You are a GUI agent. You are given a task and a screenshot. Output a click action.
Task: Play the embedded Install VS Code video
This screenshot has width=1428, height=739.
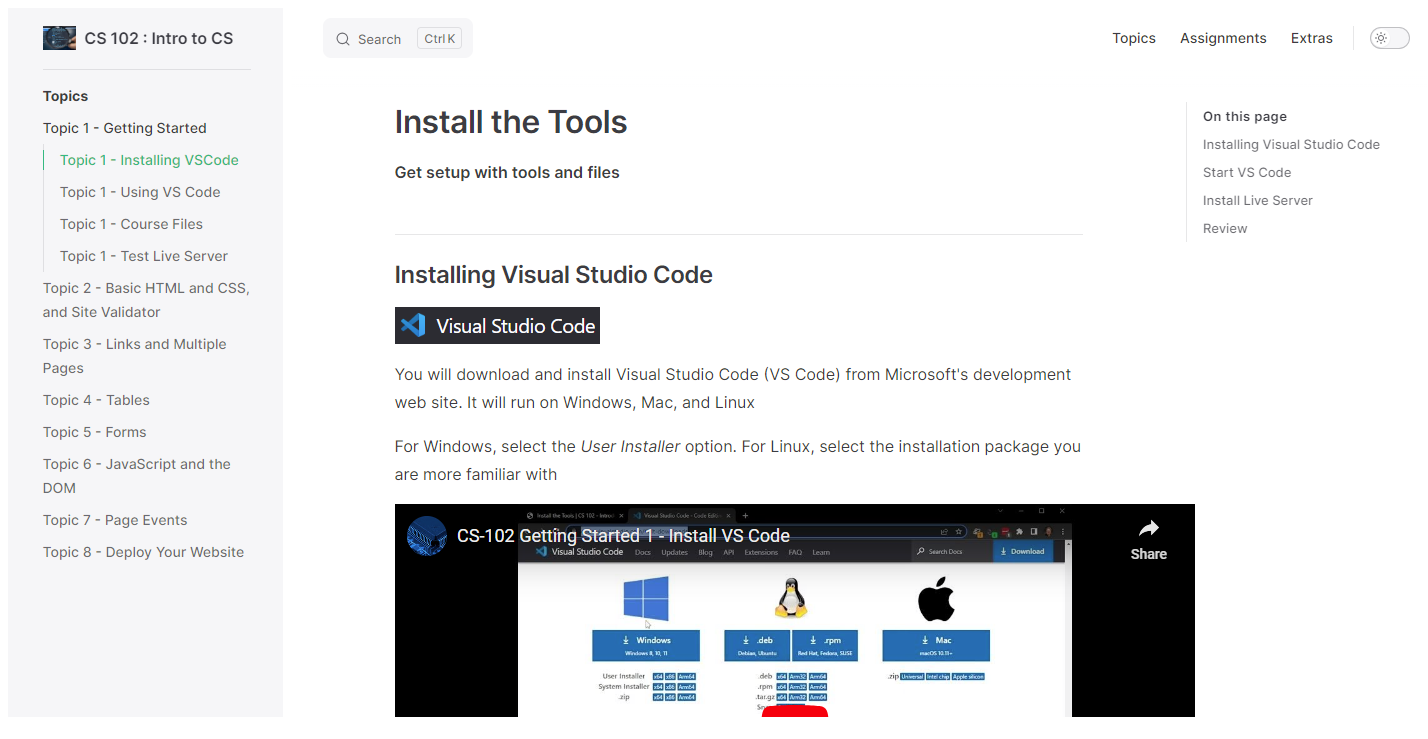pyautogui.click(x=794, y=712)
